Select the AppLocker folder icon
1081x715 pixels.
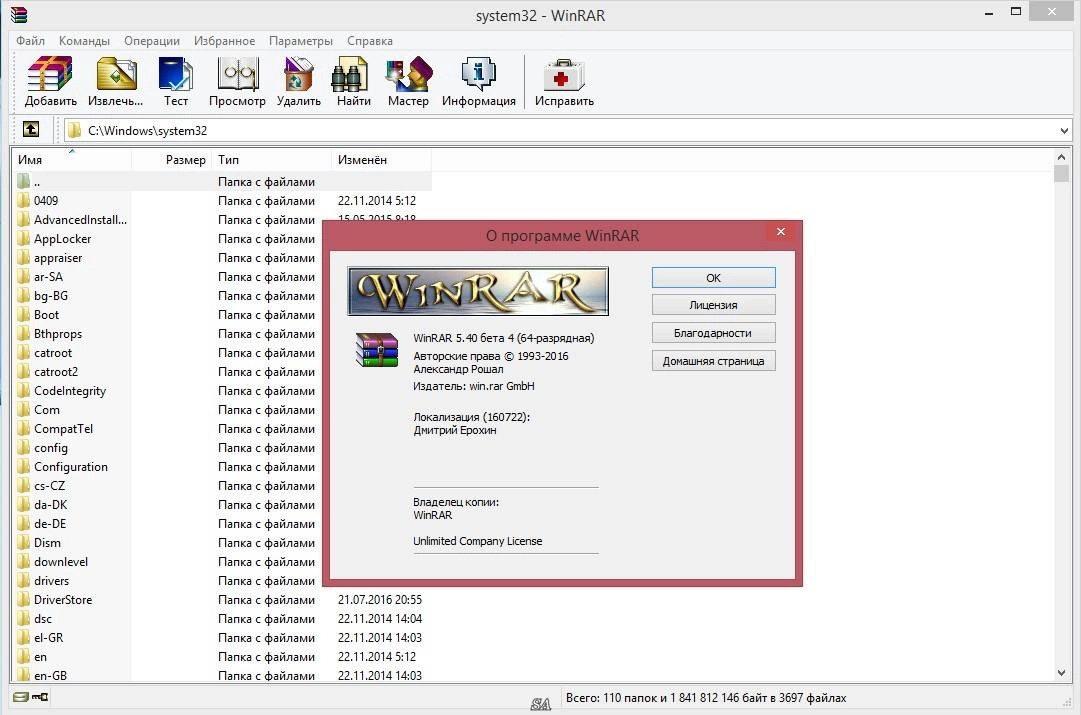pos(24,239)
